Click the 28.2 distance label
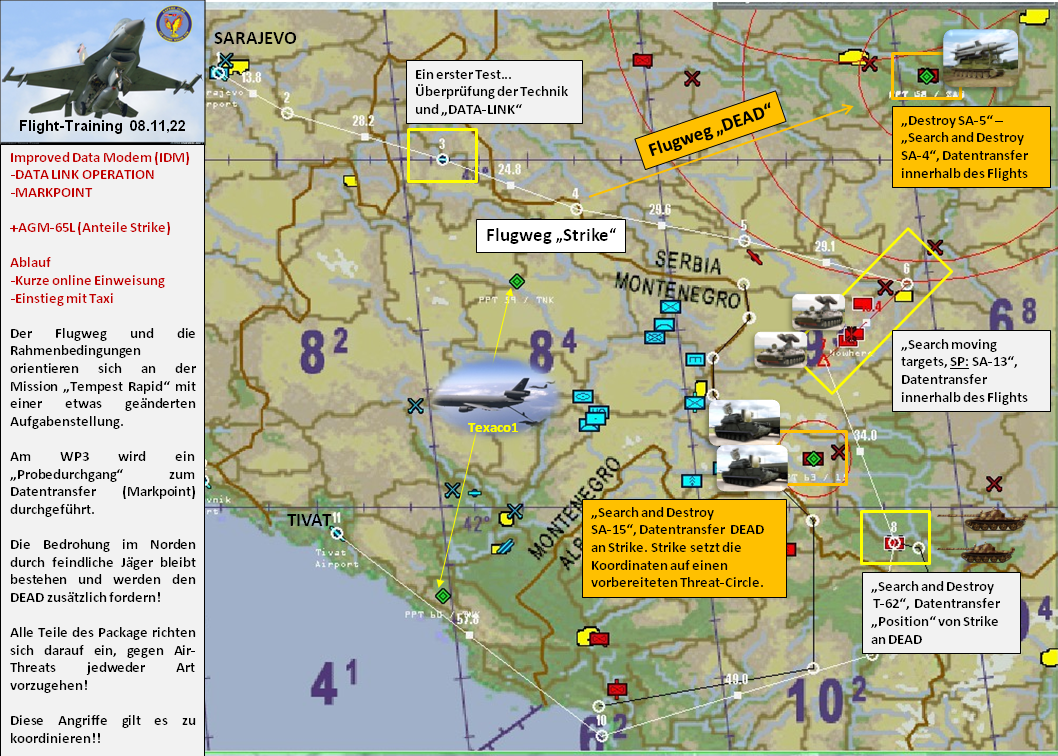 [363, 122]
